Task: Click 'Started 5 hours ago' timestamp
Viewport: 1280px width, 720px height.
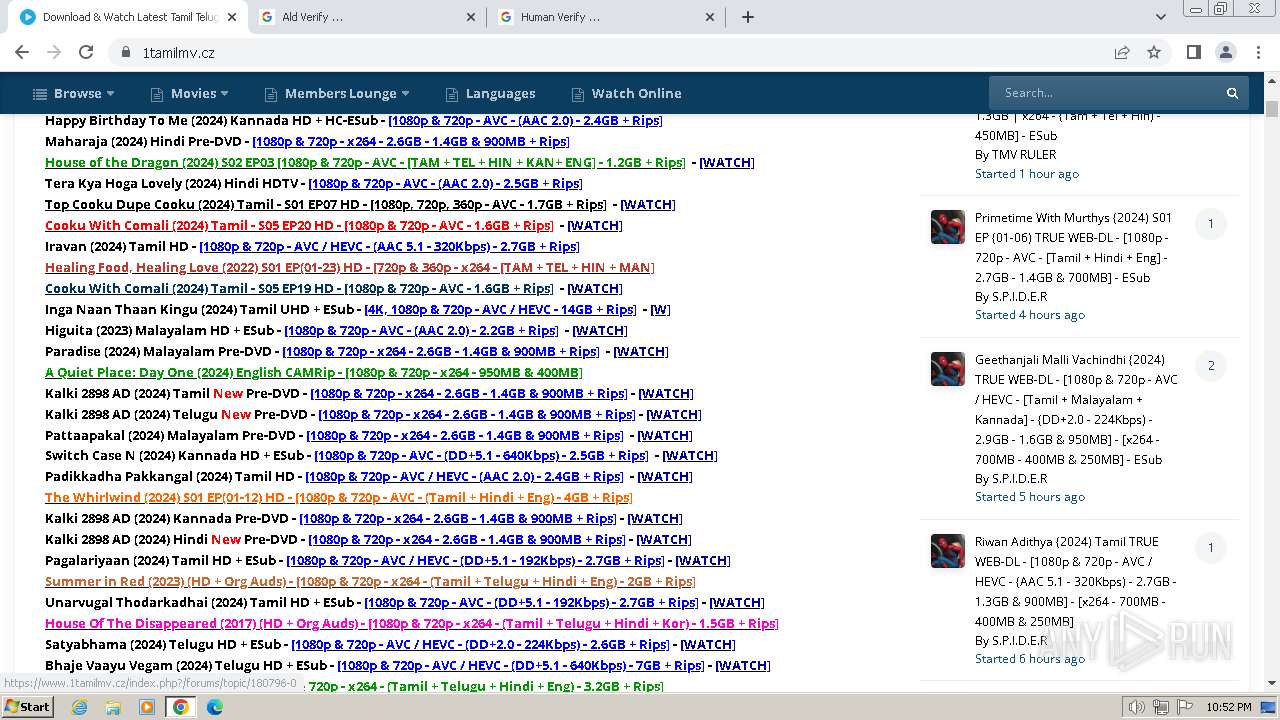Action: [x=1030, y=496]
